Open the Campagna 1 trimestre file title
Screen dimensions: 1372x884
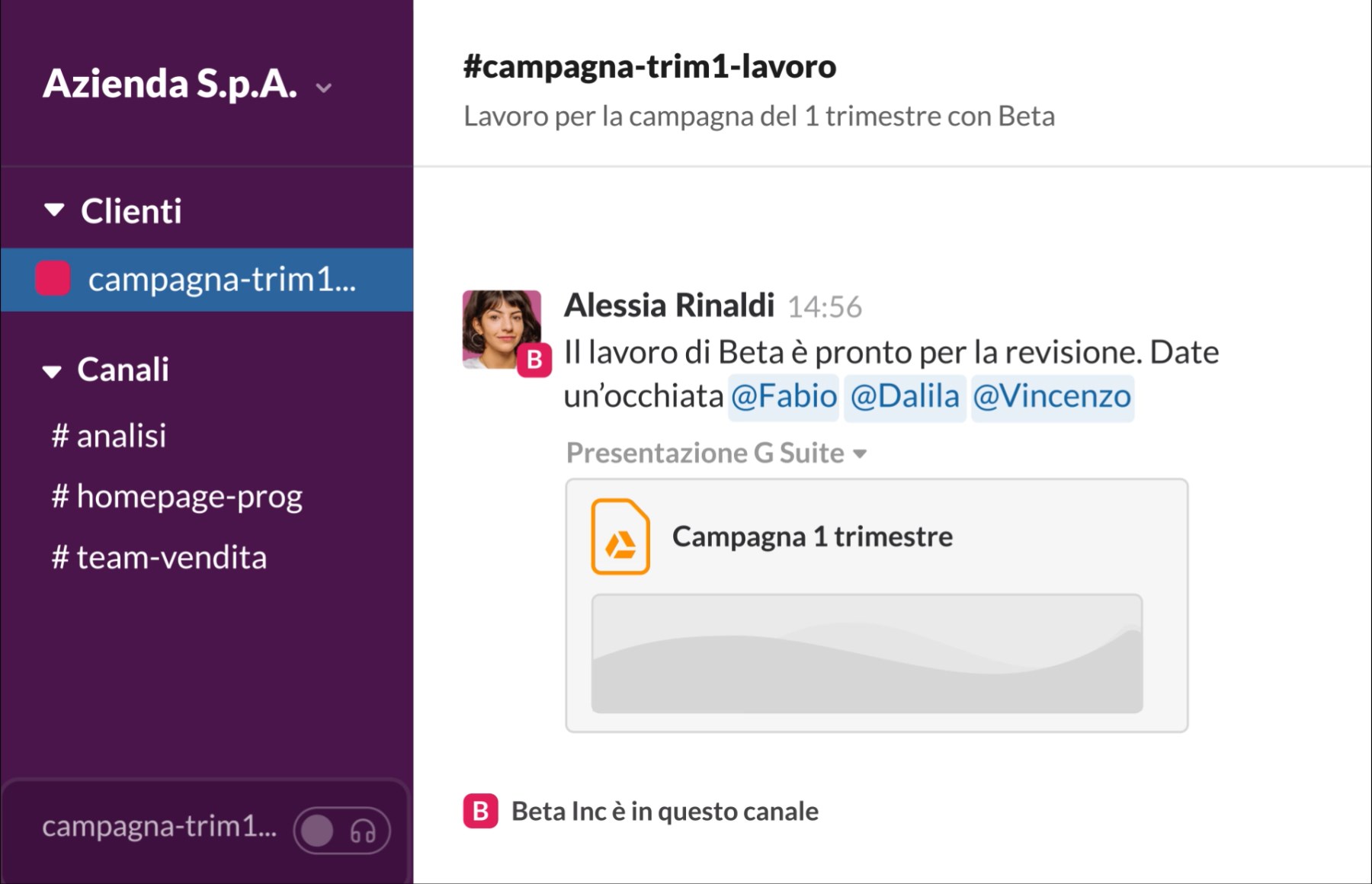point(812,536)
